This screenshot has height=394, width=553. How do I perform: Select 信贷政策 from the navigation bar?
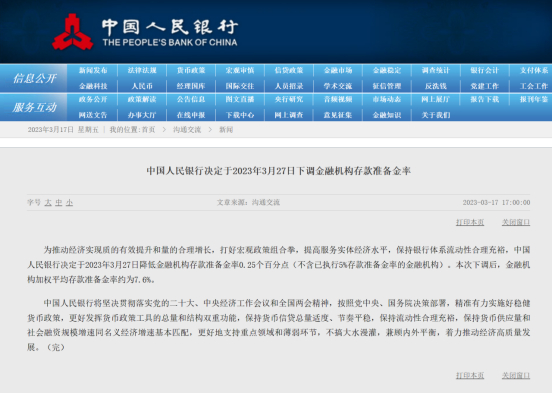click(x=289, y=71)
